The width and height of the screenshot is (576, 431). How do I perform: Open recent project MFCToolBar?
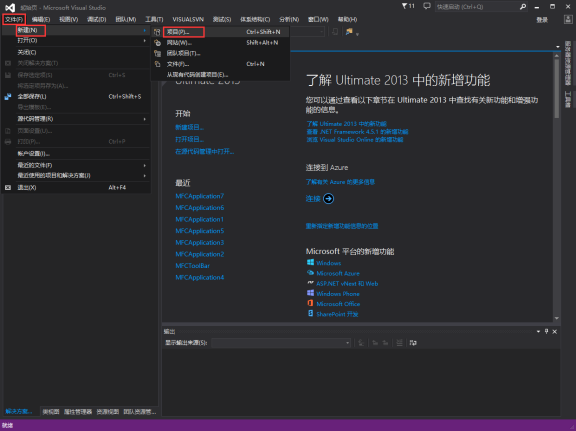tap(192, 266)
